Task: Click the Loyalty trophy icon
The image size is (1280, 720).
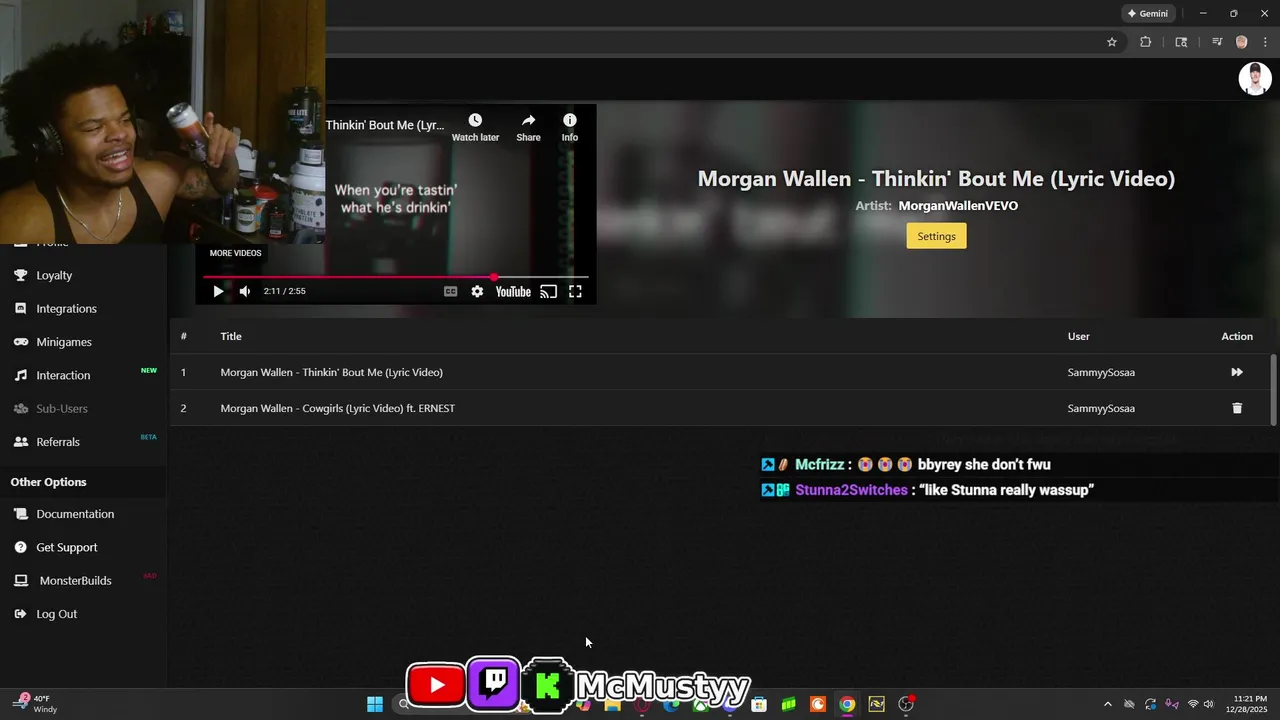Action: point(20,275)
